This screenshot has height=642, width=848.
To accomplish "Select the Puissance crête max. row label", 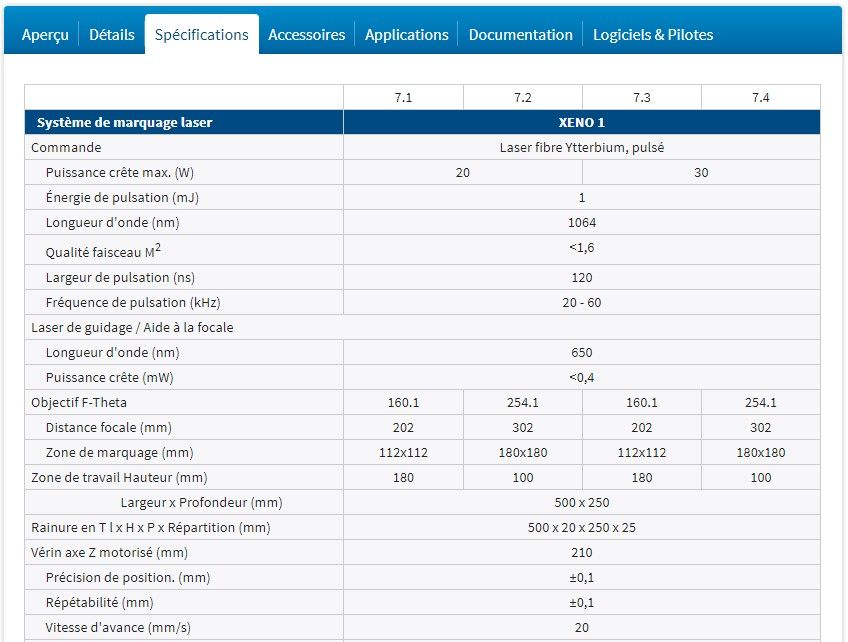I will pyautogui.click(x=125, y=172).
